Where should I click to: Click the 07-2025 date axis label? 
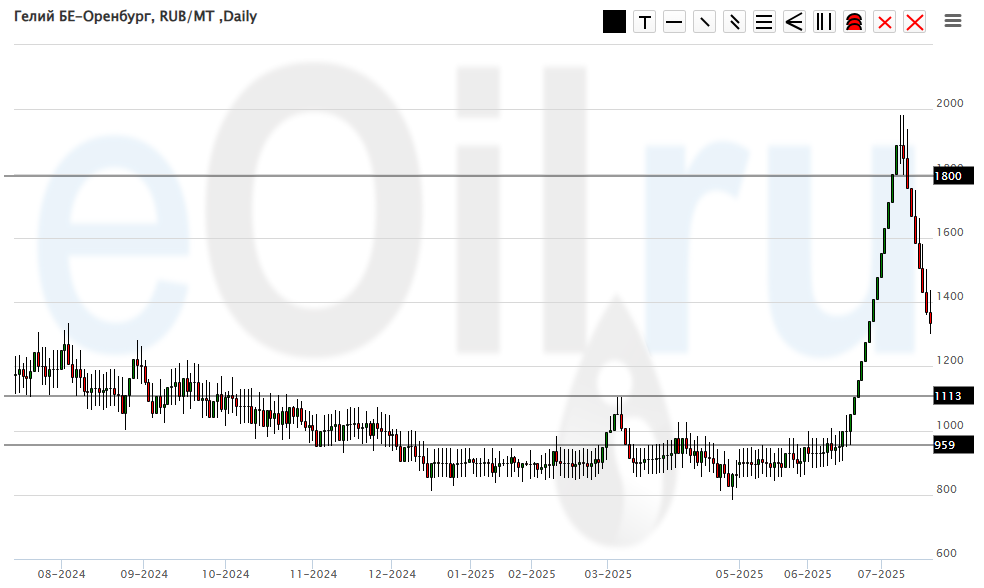tap(881, 574)
